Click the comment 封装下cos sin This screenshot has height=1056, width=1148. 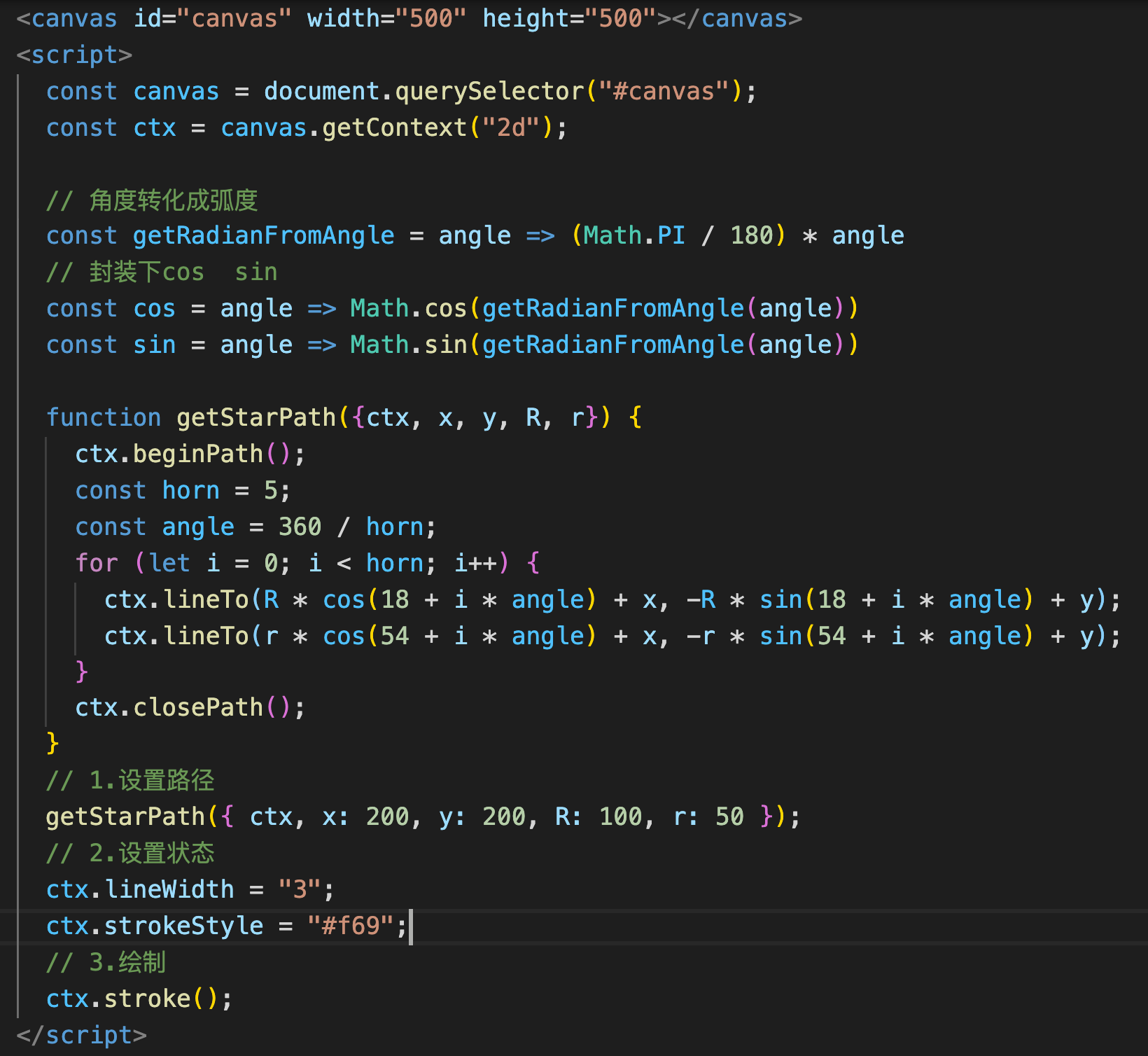(162, 272)
